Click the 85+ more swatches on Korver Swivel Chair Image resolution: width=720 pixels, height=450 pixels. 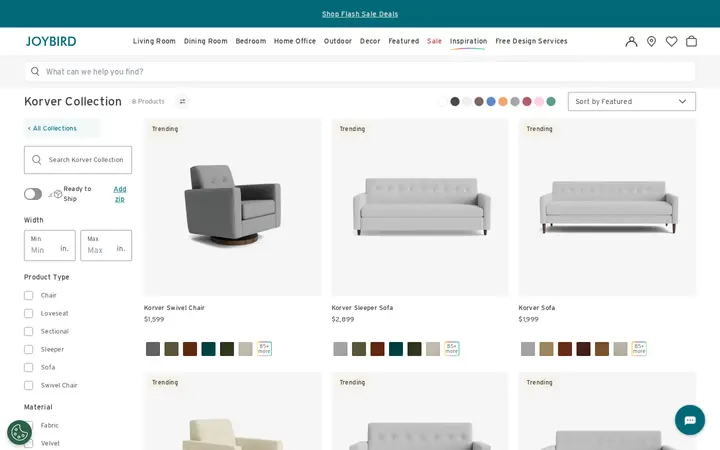coord(264,349)
